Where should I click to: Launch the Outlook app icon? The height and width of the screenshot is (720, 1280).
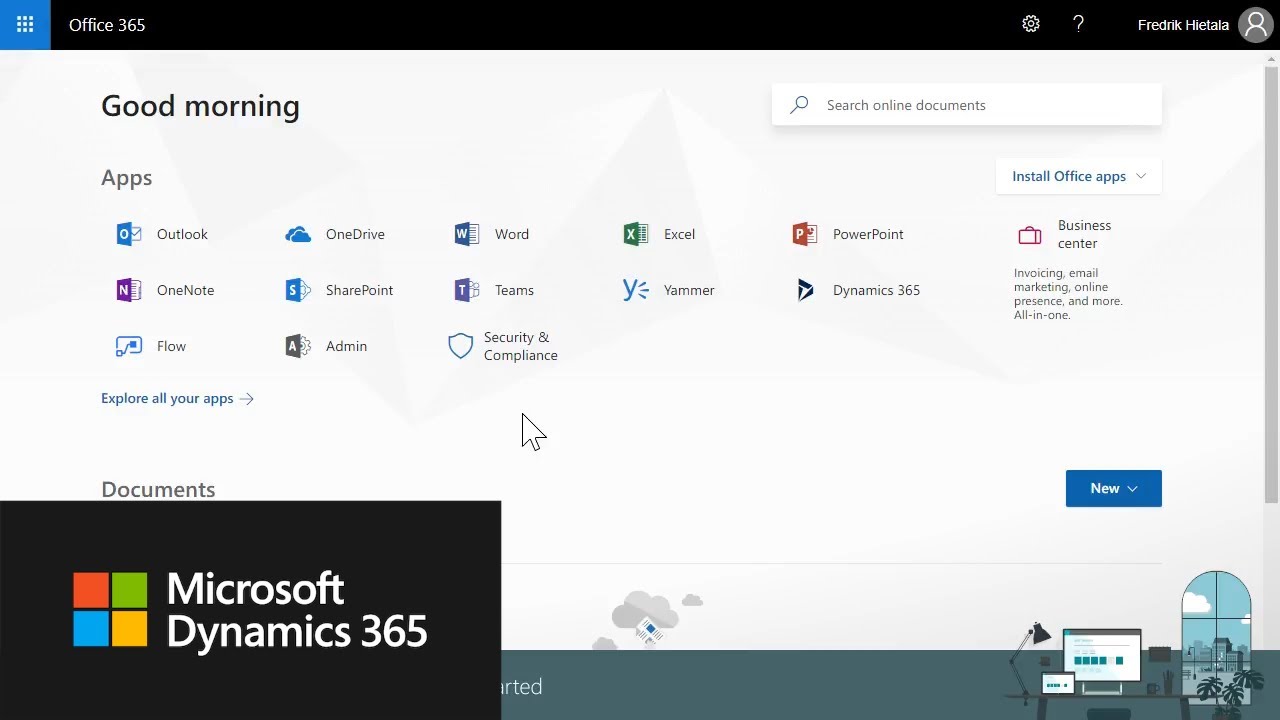pyautogui.click(x=129, y=234)
